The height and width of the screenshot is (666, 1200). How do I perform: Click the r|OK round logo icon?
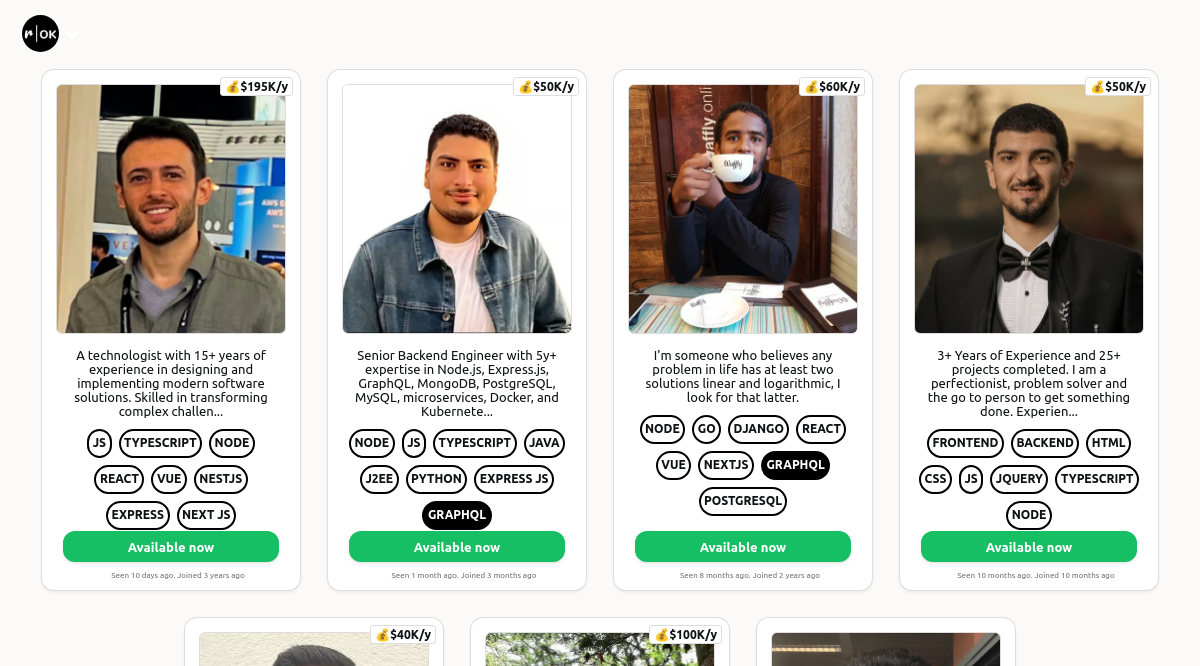pyautogui.click(x=41, y=34)
